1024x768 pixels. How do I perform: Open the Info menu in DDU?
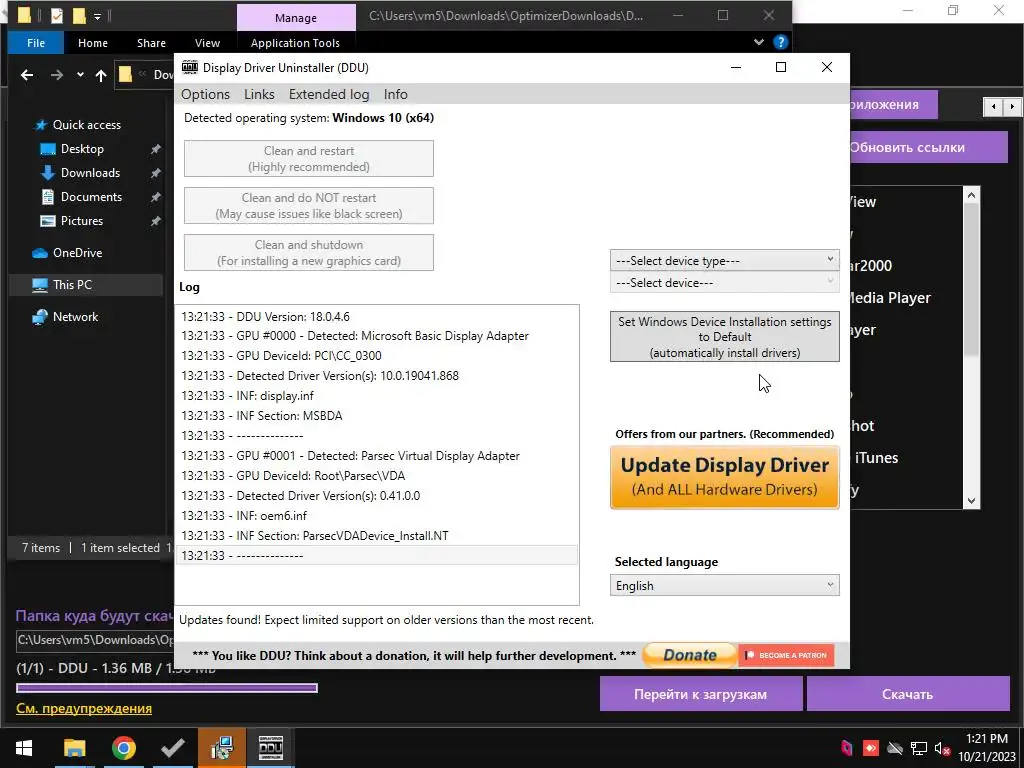[395, 94]
